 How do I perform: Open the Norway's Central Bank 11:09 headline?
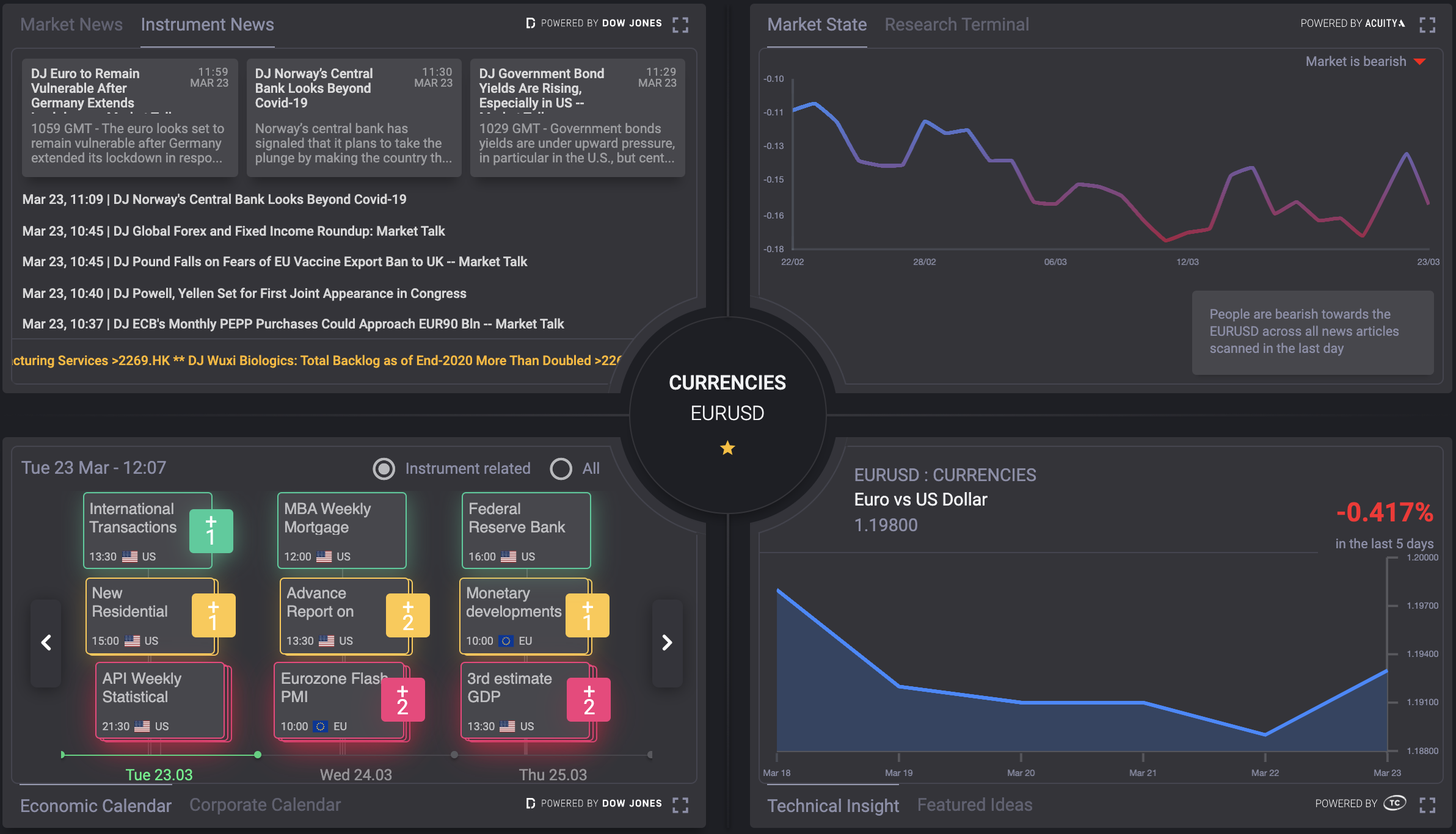(x=214, y=200)
